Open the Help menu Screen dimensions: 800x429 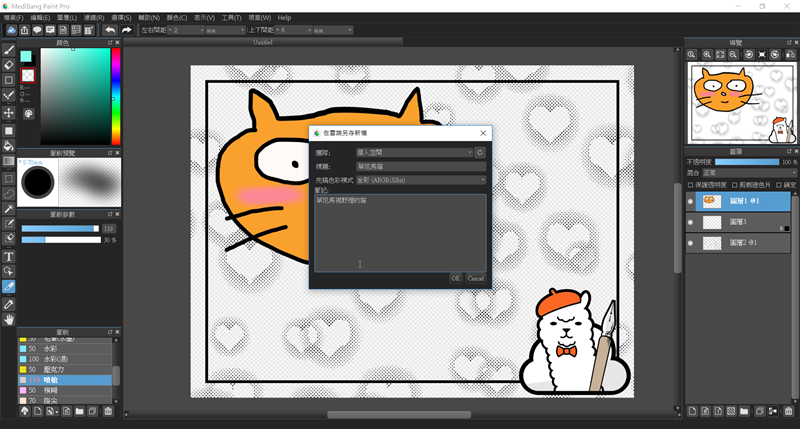click(284, 17)
